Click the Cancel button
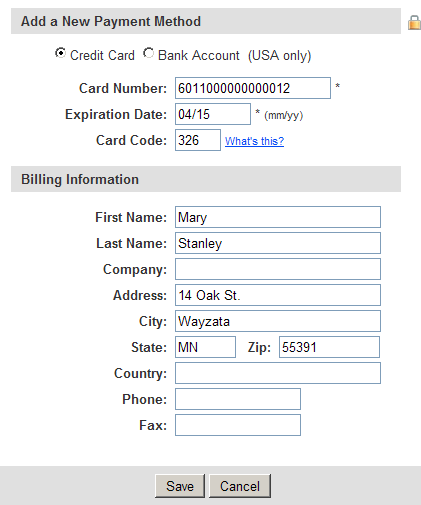 (240, 486)
